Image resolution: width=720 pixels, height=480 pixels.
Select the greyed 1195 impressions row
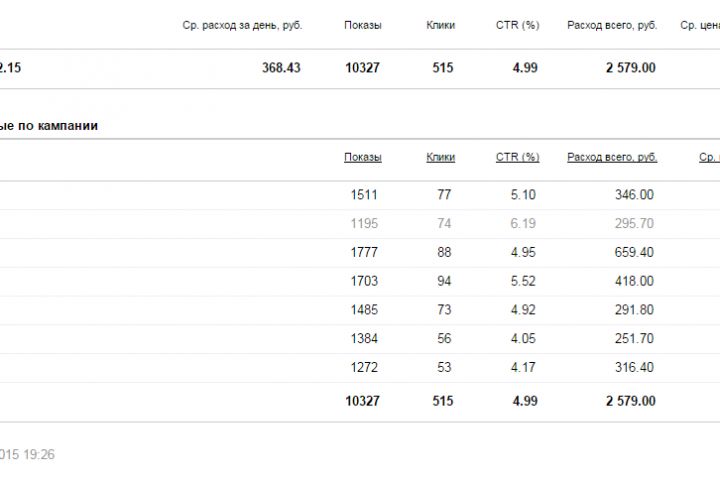click(x=364, y=224)
